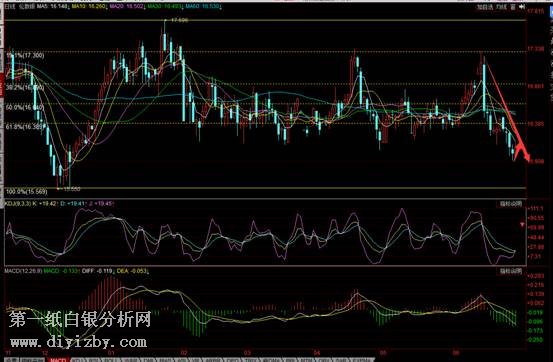Viewport: 553px width, 362px height.
Task: Expand the MA60 parameter arrow
Action: click(x=219, y=7)
